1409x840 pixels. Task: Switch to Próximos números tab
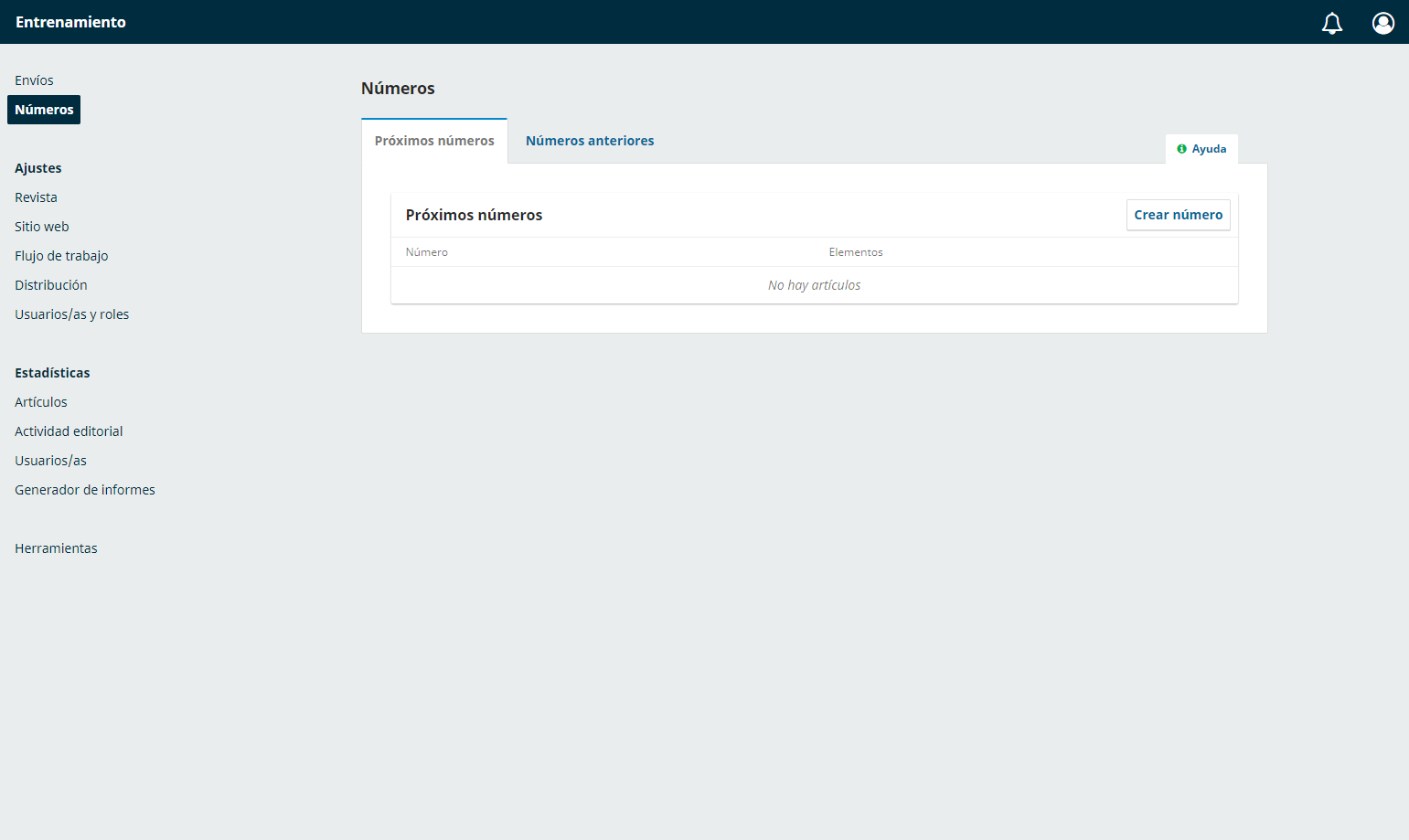(x=434, y=141)
